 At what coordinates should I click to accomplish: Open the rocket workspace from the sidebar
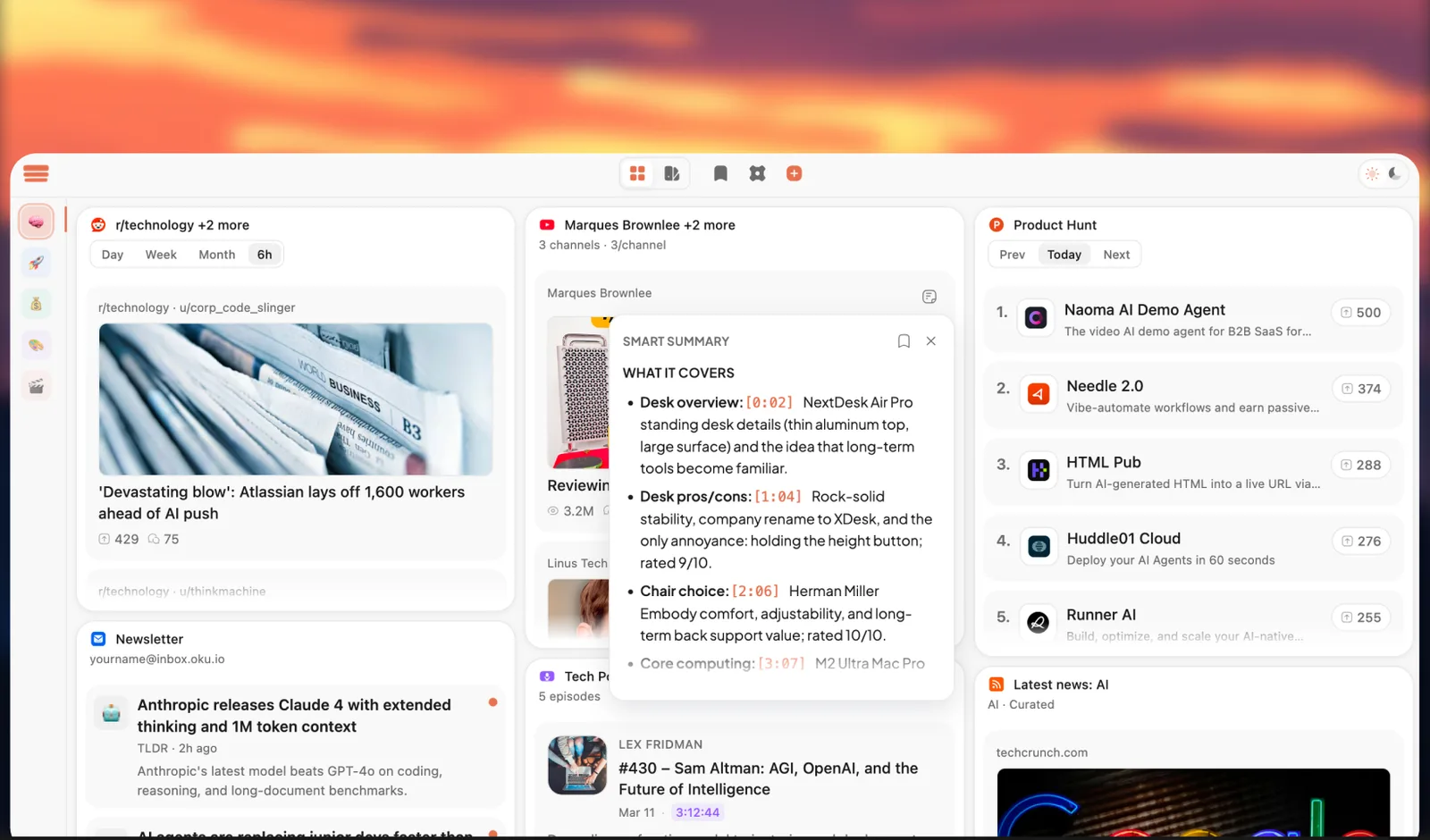pyautogui.click(x=36, y=262)
